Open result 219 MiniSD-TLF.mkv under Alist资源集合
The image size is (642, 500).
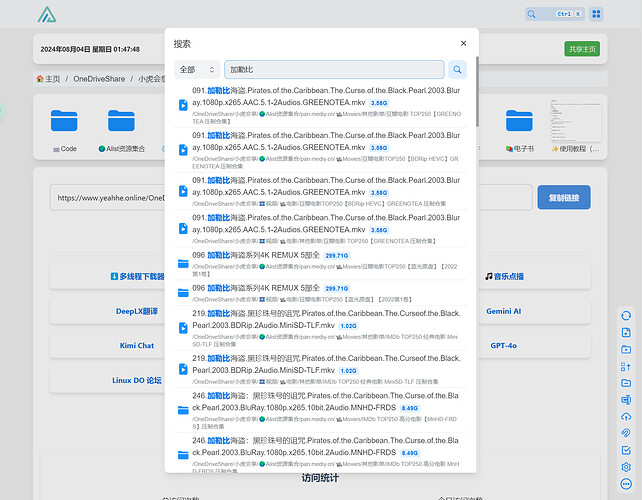click(x=320, y=328)
